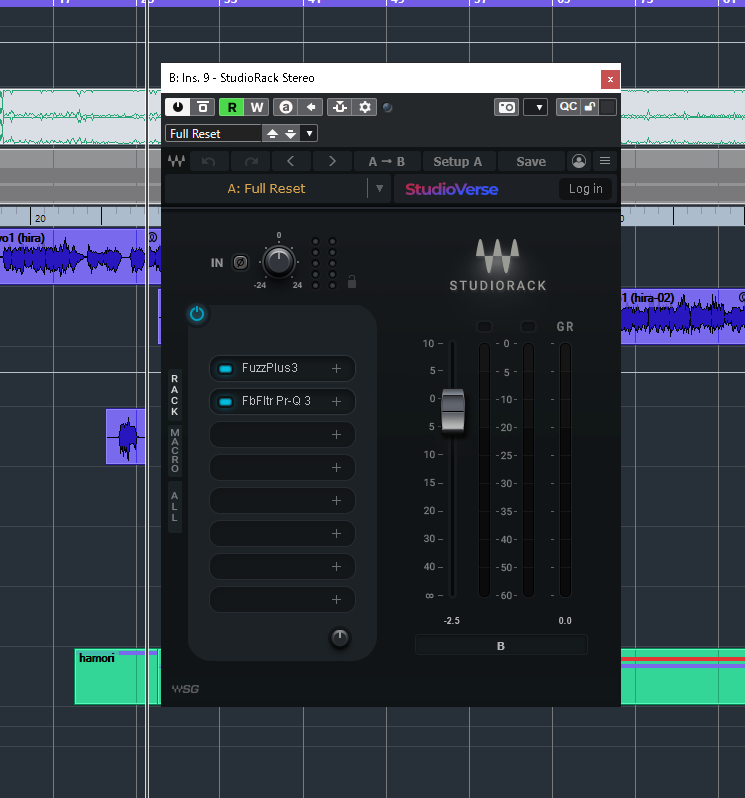
Task: Bypass the FuzzPlus3 plugin LED
Action: pos(225,368)
